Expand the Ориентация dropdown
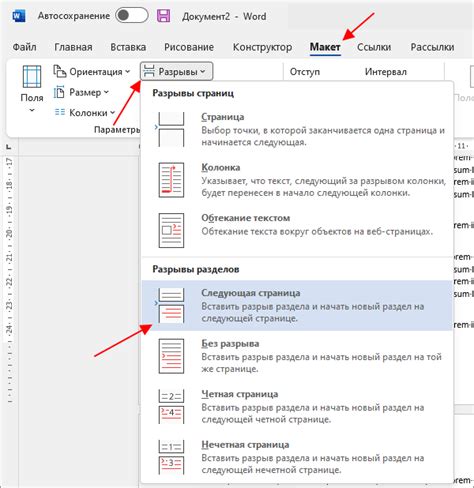Viewport: 474px width, 488px height. (x=92, y=72)
